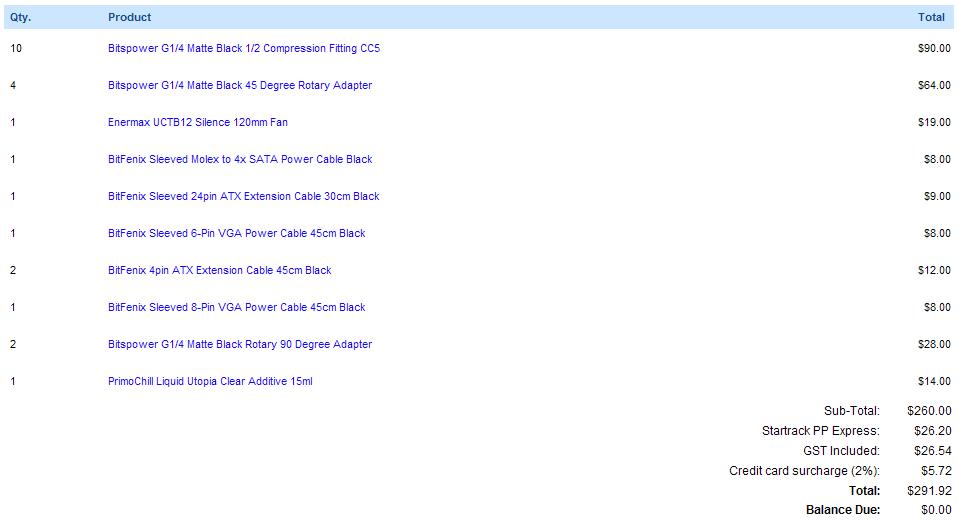Select the Startrack PP Express shipping label
Screen dimensions: 959x520
click(x=820, y=431)
